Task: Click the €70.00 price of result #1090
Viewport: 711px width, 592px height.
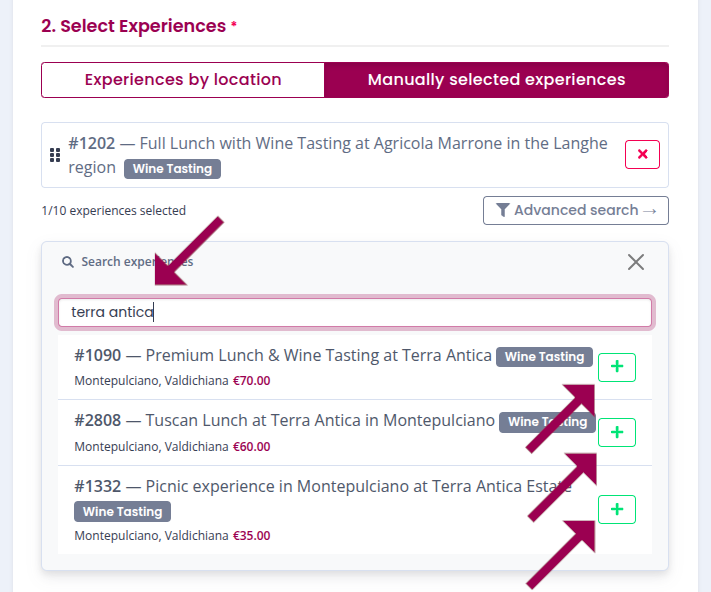Action: point(251,380)
